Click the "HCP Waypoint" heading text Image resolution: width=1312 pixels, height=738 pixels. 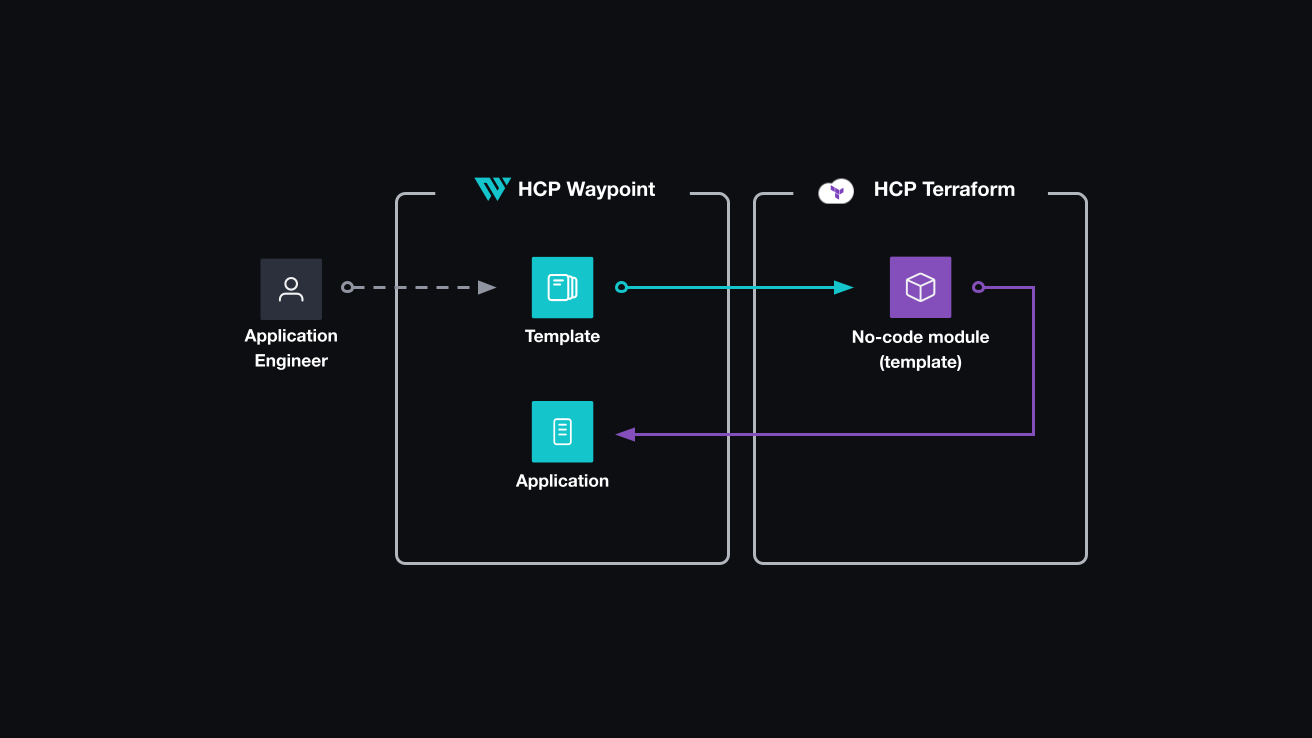[x=586, y=189]
